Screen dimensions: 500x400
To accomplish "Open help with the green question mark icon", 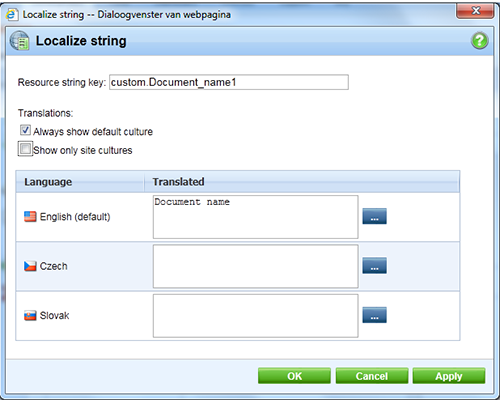I will pos(480,41).
